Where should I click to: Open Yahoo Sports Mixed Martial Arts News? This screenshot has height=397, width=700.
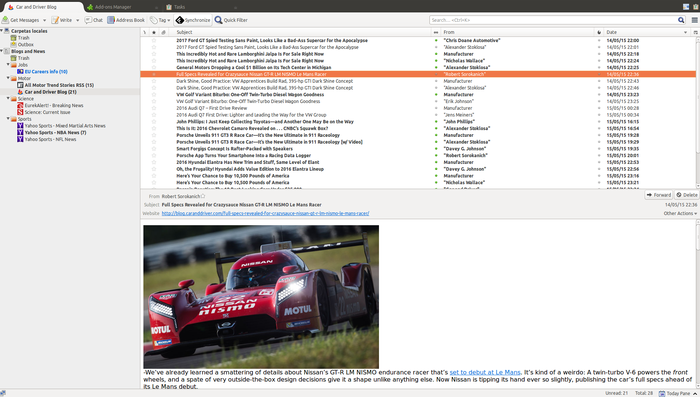coord(61,126)
